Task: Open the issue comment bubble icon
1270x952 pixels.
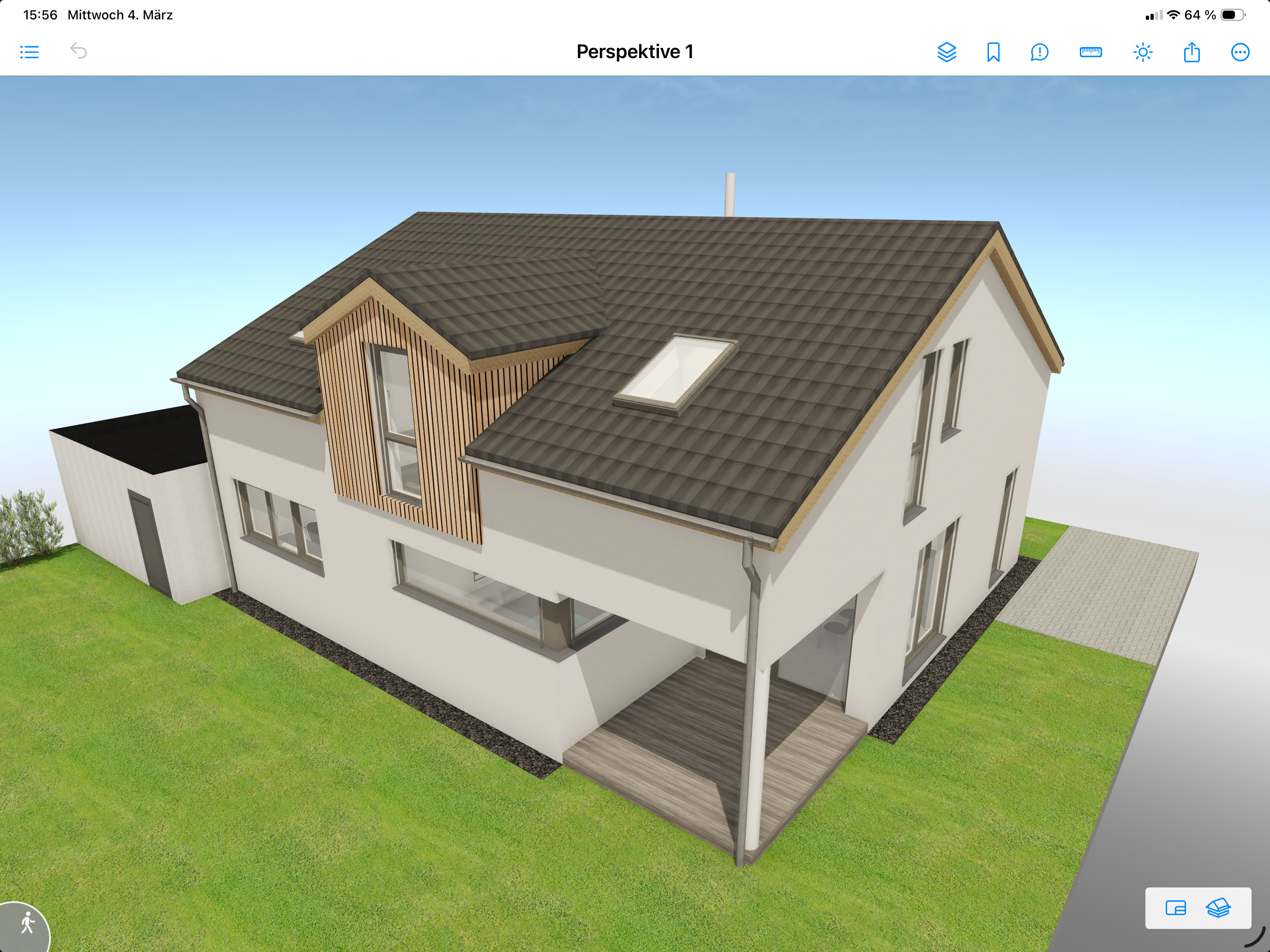Action: pos(1039,52)
